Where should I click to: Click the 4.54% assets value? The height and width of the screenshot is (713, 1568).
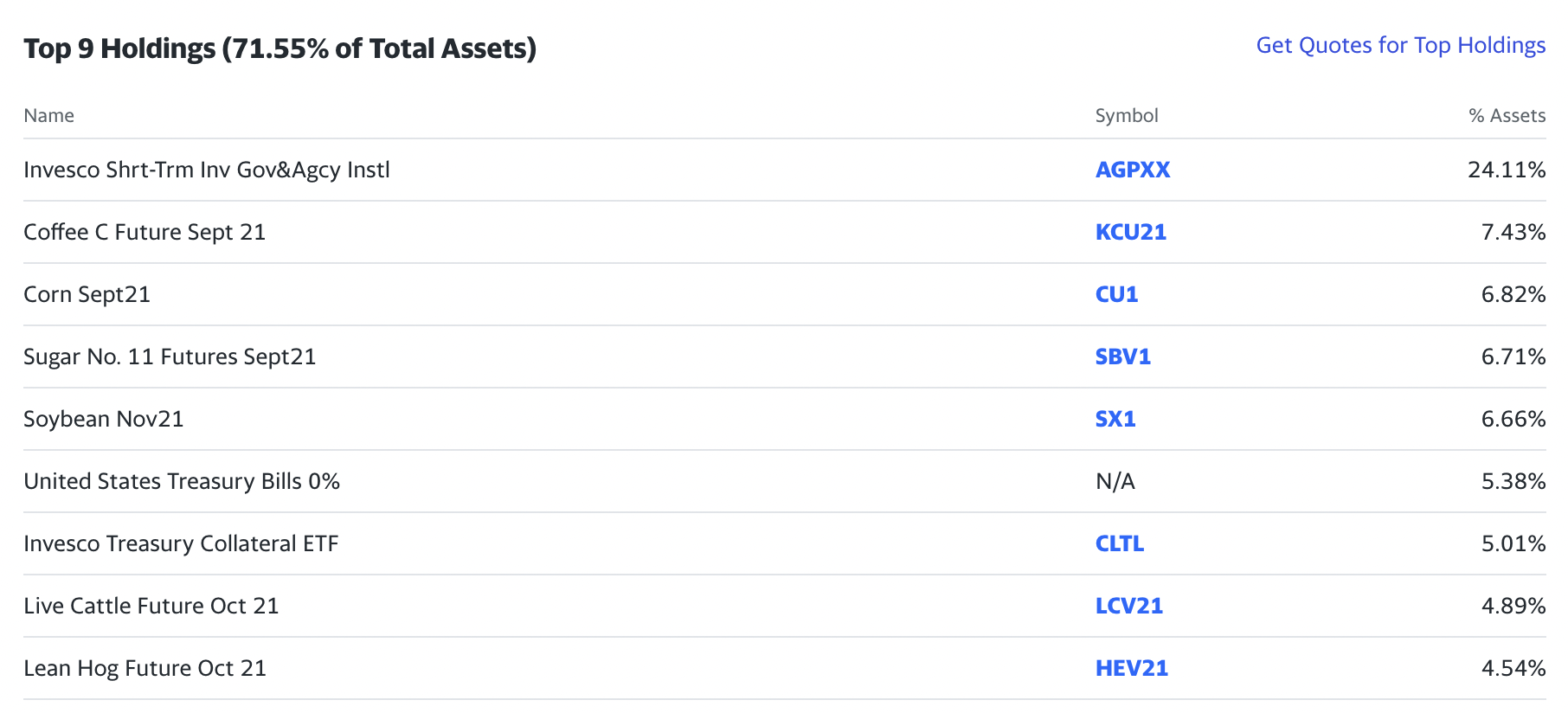[1513, 668]
